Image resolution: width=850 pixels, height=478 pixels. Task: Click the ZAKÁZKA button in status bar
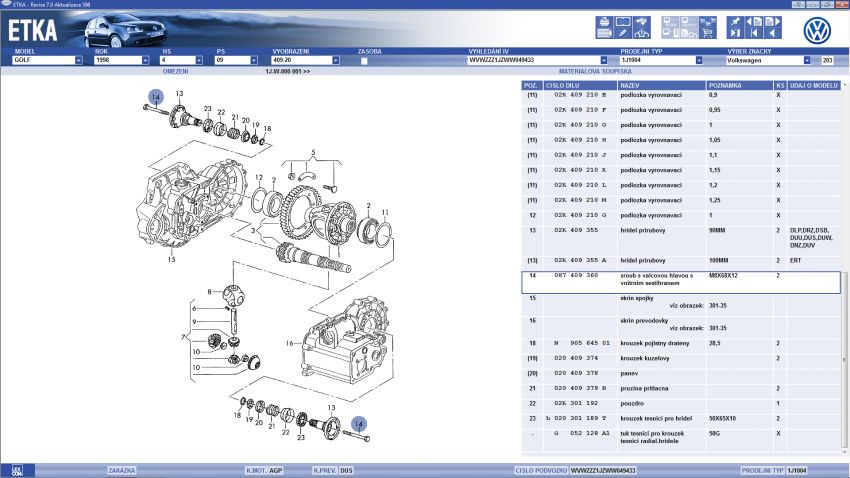[x=120, y=469]
